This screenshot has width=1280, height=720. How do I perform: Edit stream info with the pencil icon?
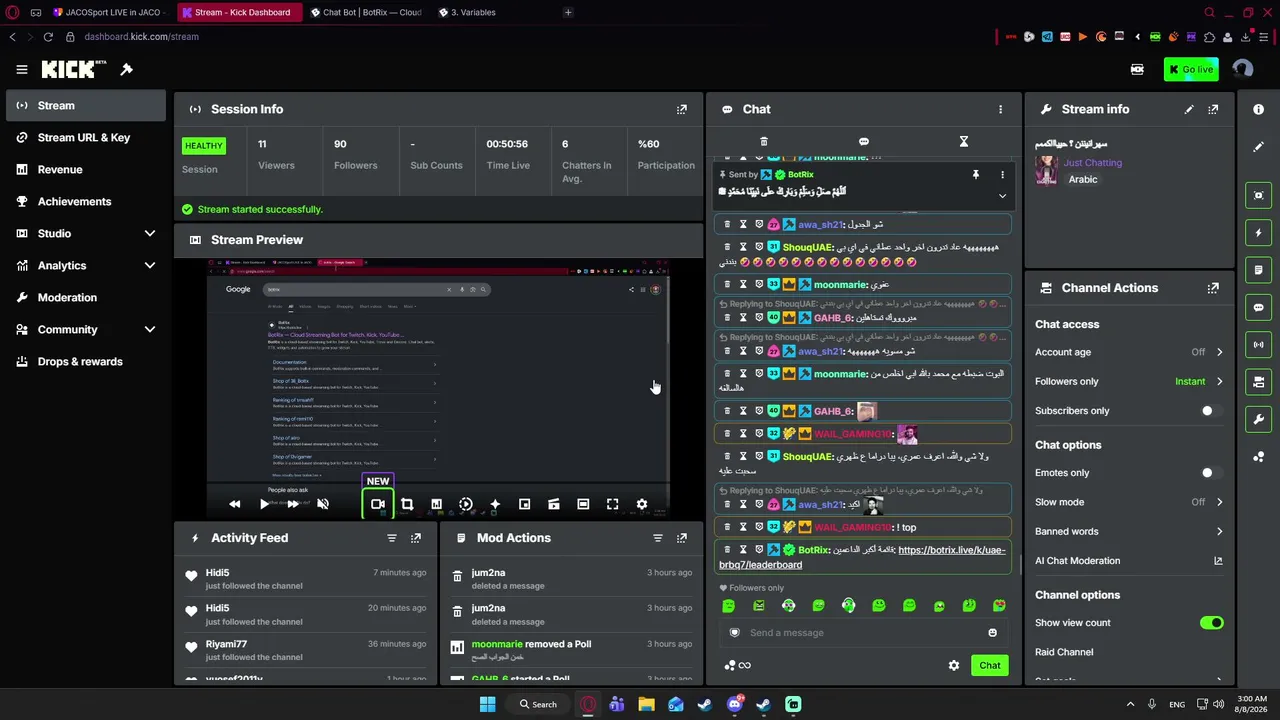click(1189, 109)
